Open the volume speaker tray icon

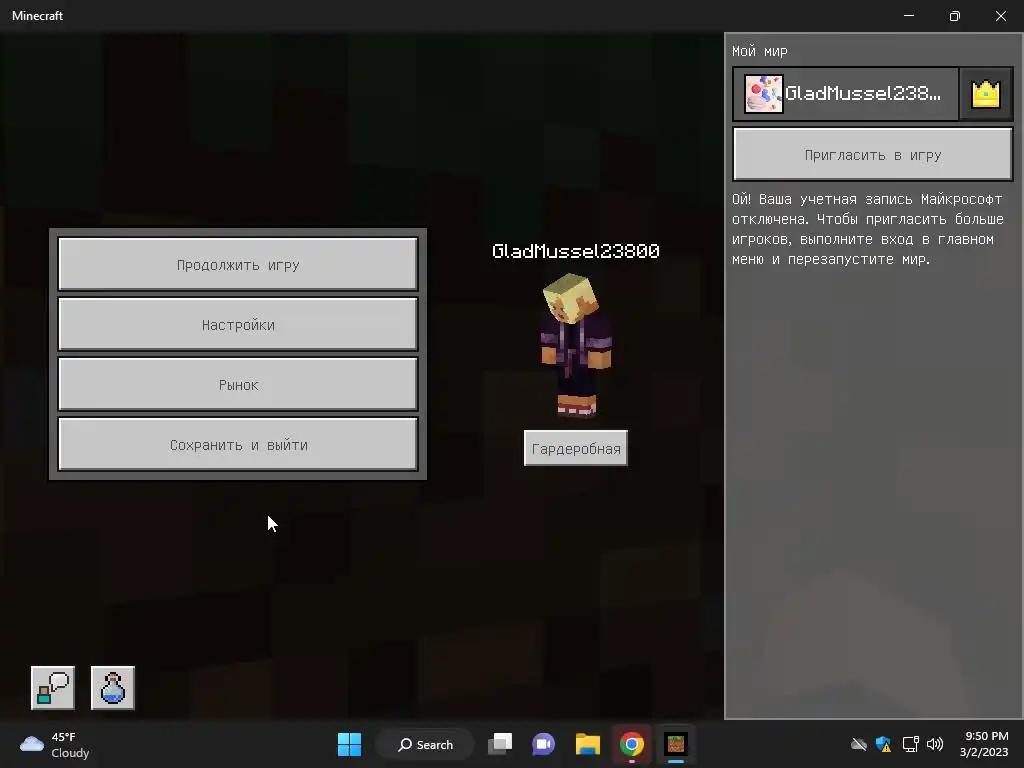point(935,744)
